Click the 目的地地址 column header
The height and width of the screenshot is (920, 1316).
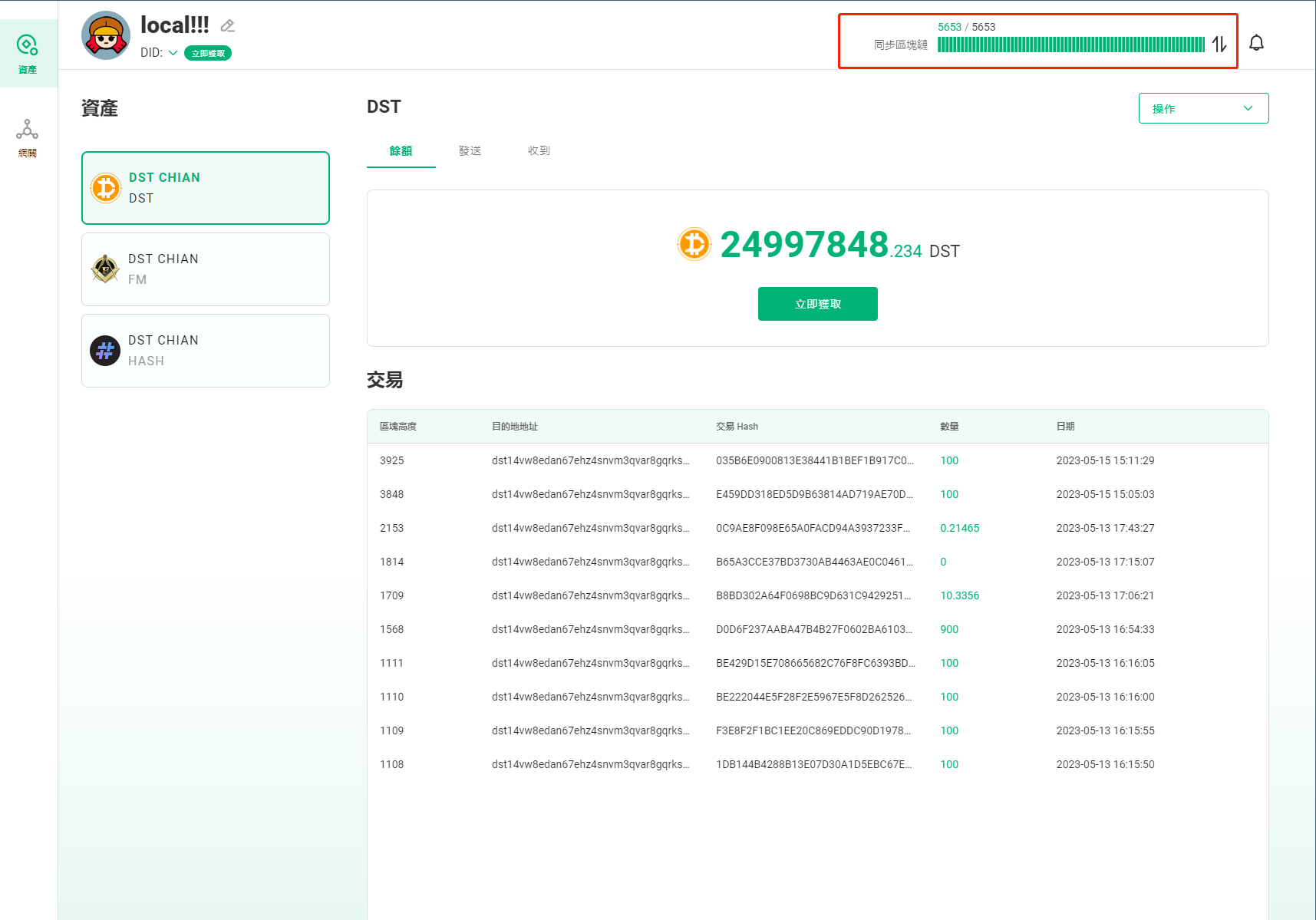click(515, 427)
